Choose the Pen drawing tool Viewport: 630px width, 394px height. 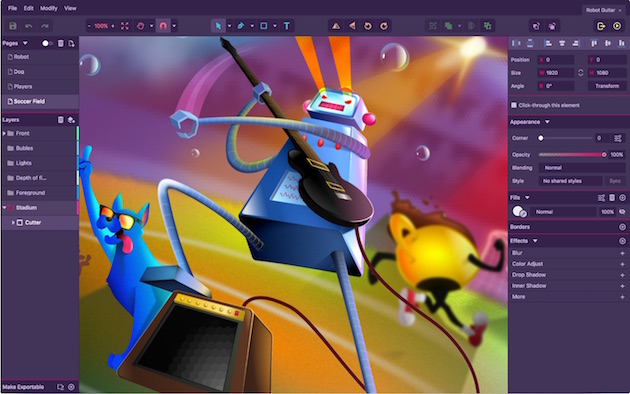pyautogui.click(x=241, y=26)
